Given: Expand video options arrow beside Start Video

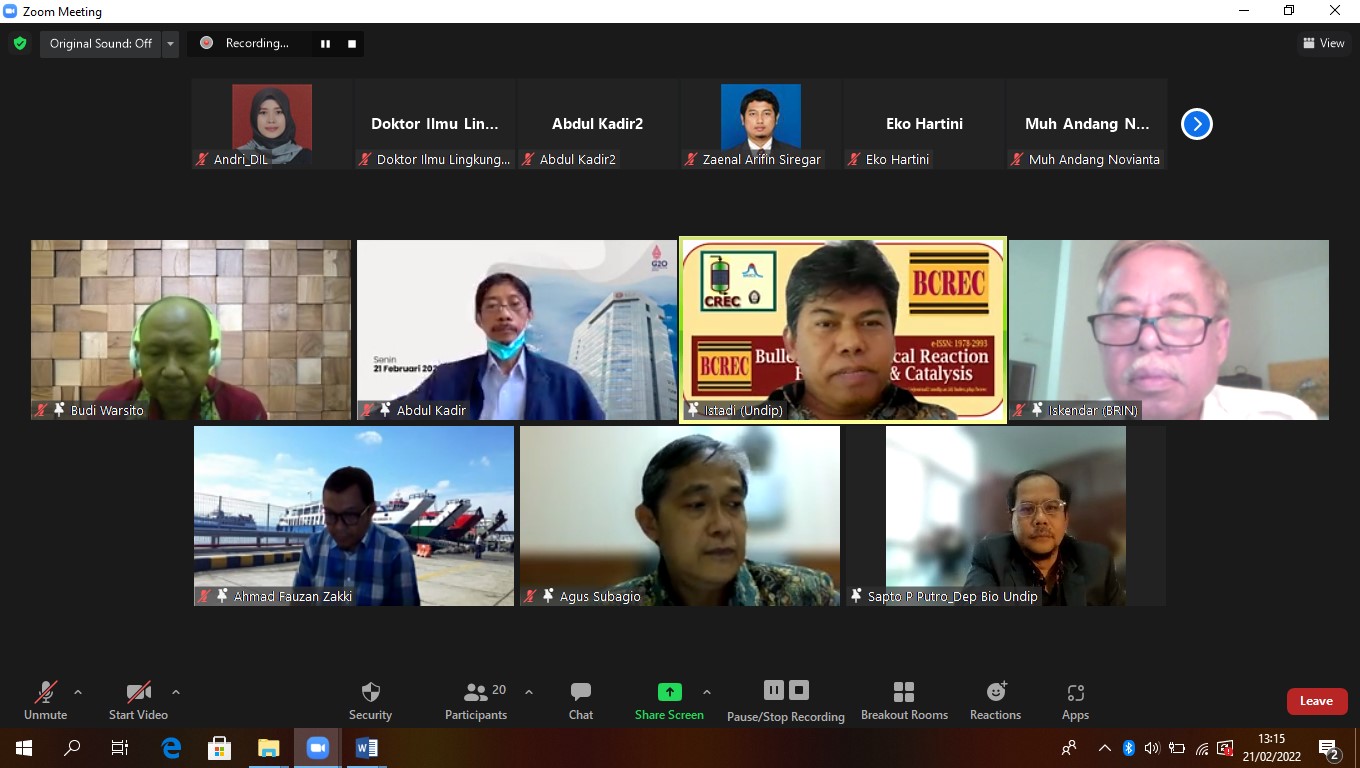Looking at the screenshot, I should (176, 692).
